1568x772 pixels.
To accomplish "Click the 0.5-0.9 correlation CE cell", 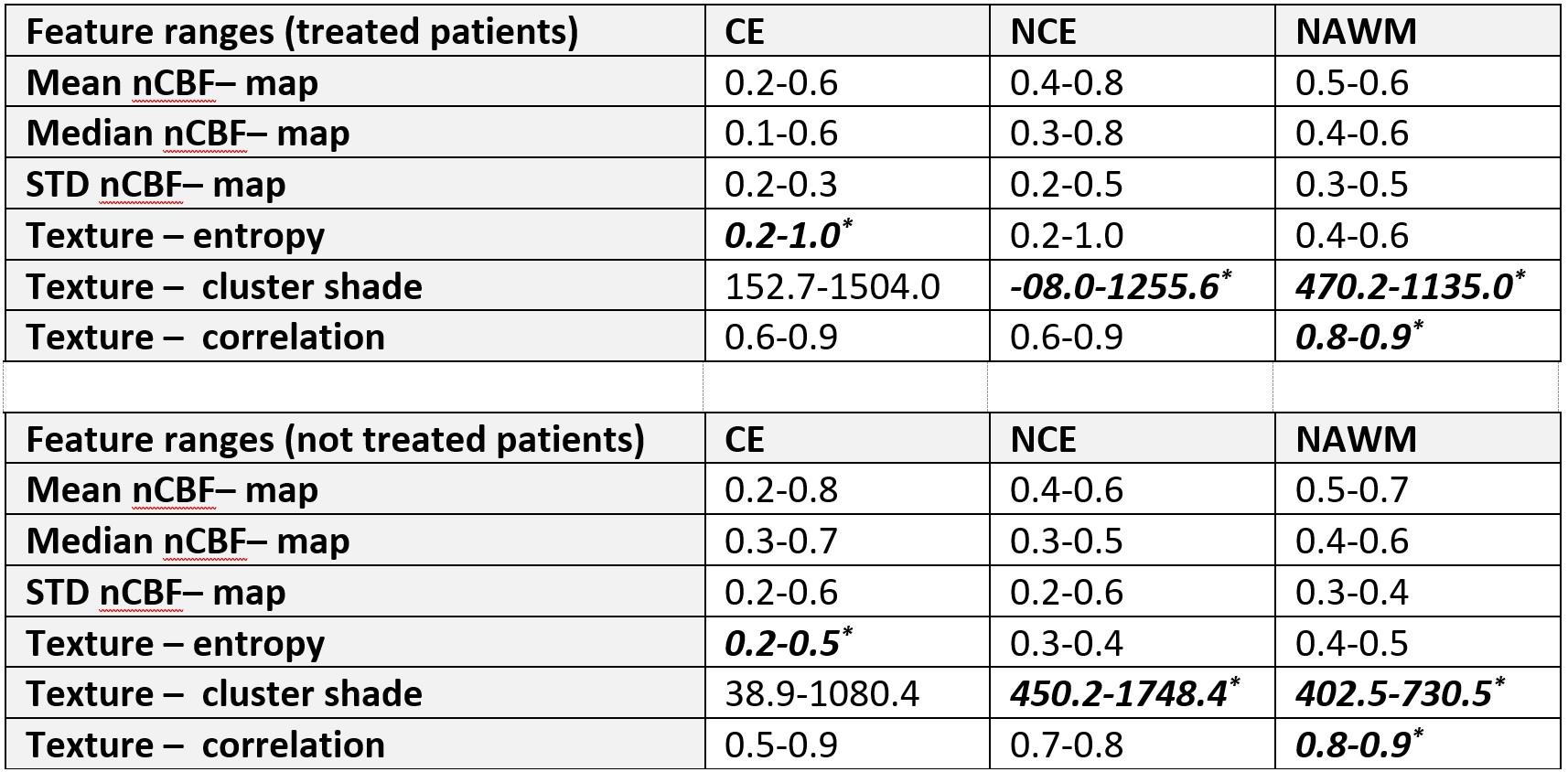I will point(781,745).
